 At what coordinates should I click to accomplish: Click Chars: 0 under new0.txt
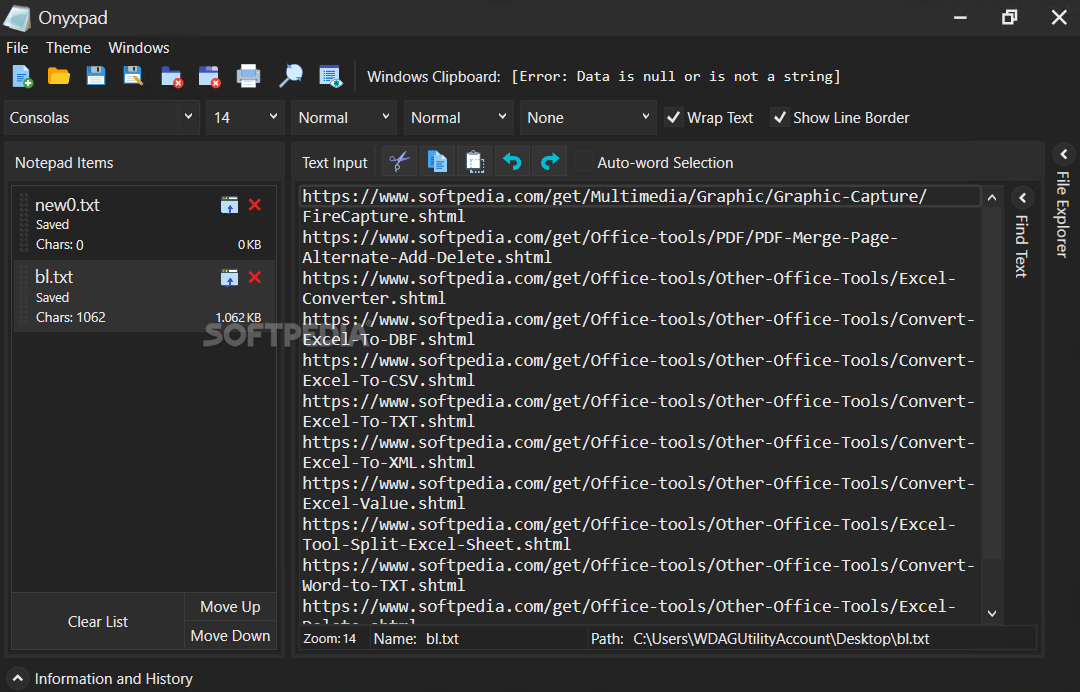(60, 244)
